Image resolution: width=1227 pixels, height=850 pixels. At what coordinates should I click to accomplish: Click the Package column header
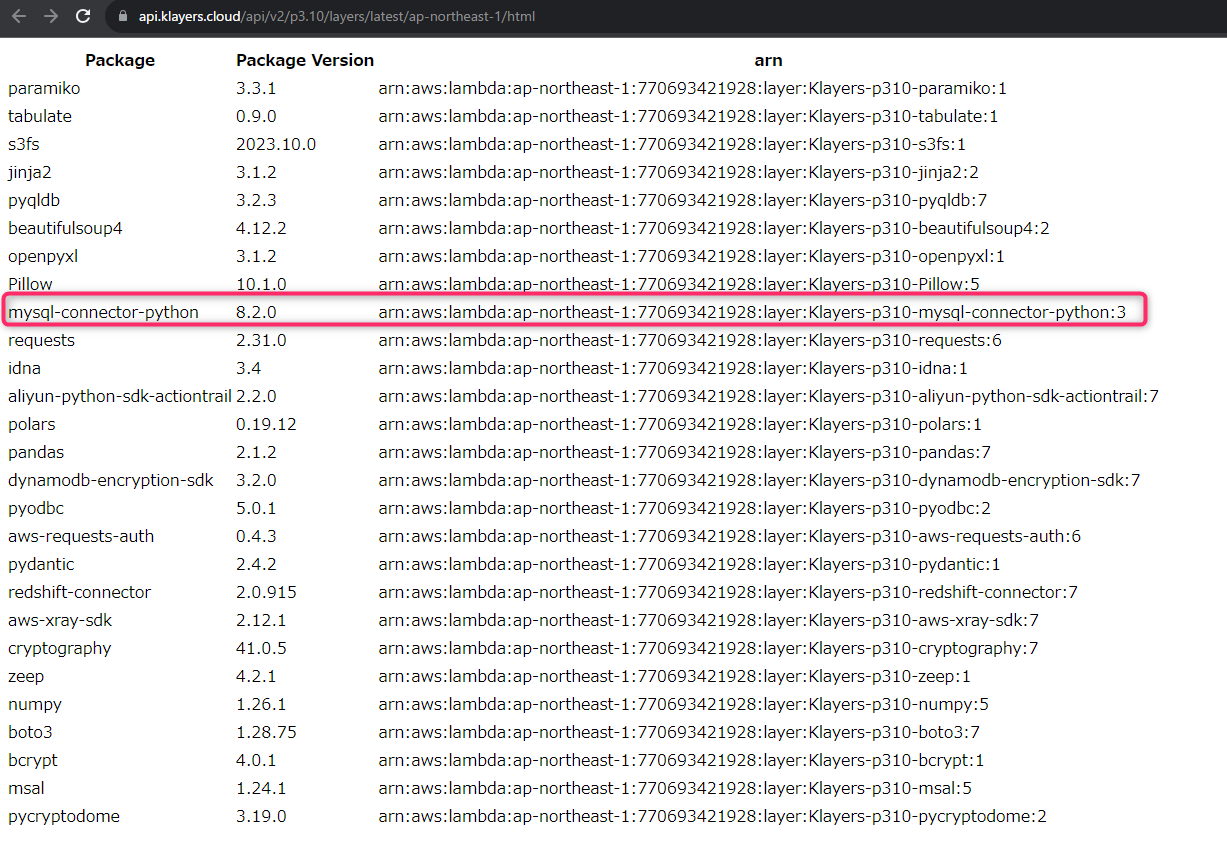[120, 60]
